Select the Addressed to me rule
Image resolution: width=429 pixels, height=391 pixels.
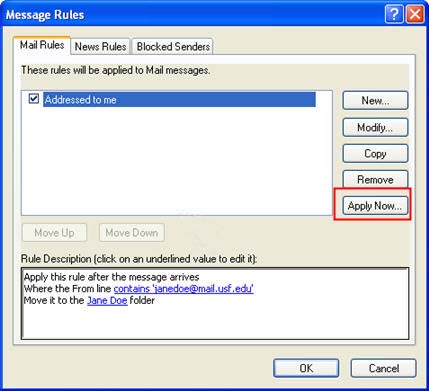(179, 100)
